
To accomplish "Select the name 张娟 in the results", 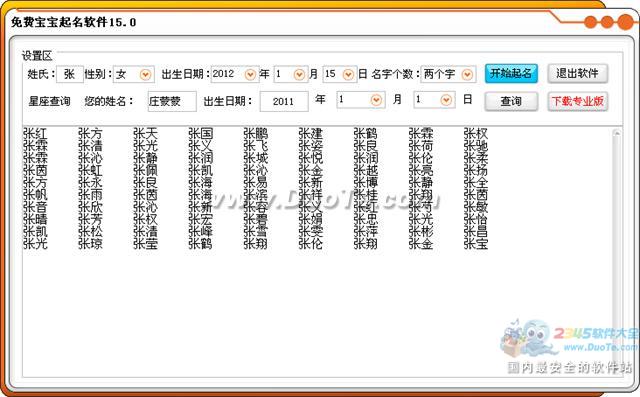I will click(x=311, y=219).
